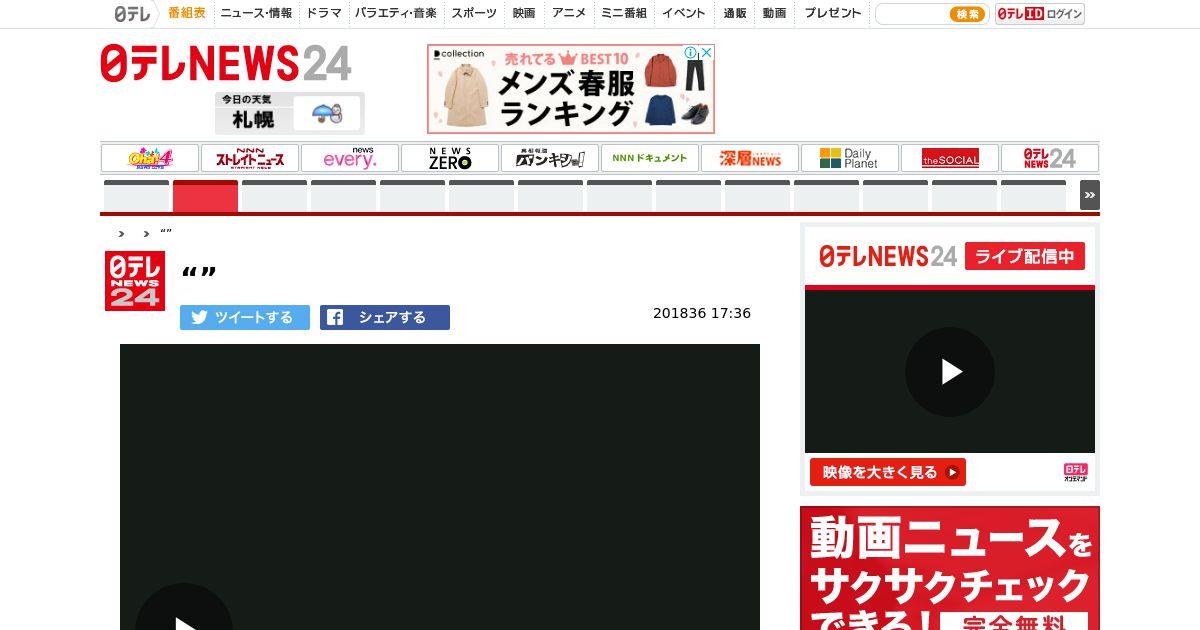1200x630 pixels.
Task: Open the Daily Planet program logo
Action: pyautogui.click(x=850, y=158)
